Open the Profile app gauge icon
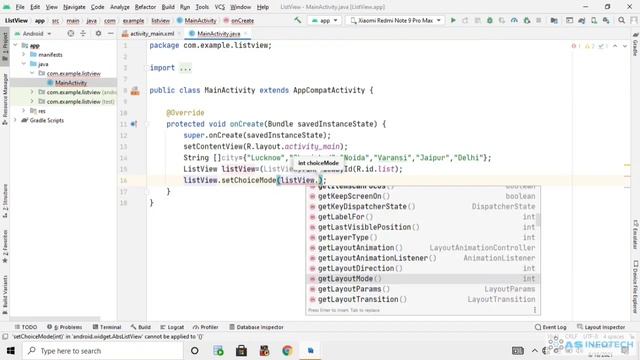640x360 pixels. click(x=514, y=20)
